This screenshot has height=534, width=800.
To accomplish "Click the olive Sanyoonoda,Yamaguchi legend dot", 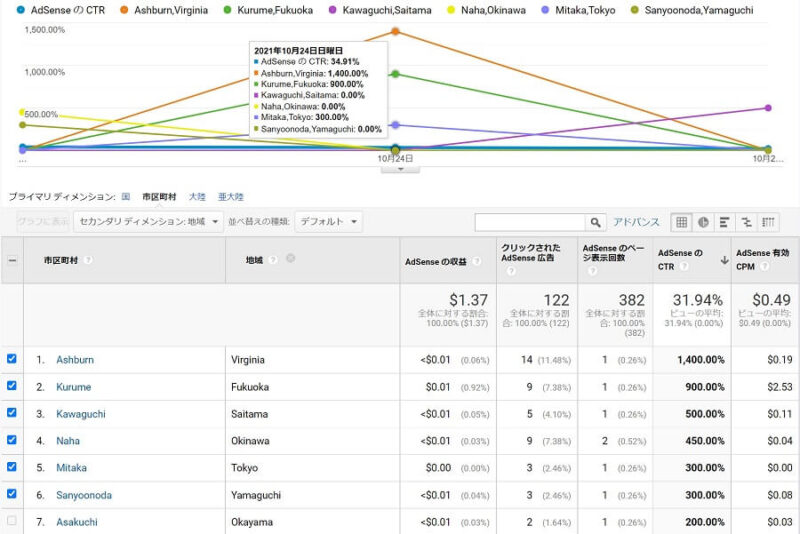I will (635, 10).
